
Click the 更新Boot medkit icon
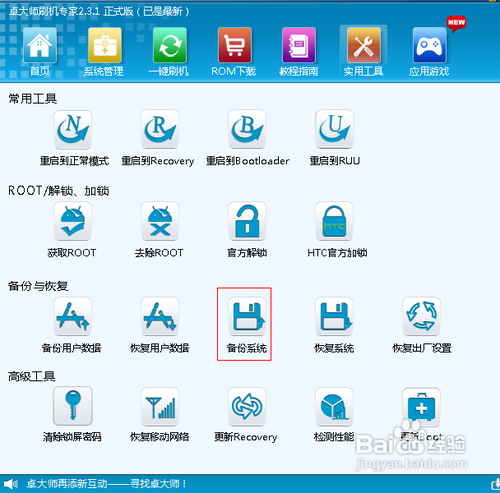(422, 406)
